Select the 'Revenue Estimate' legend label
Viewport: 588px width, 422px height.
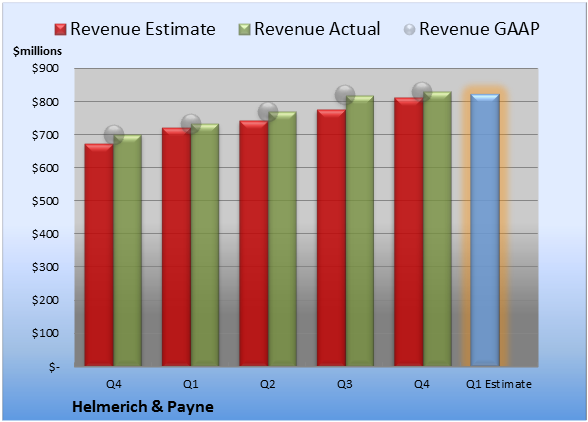coord(143,29)
